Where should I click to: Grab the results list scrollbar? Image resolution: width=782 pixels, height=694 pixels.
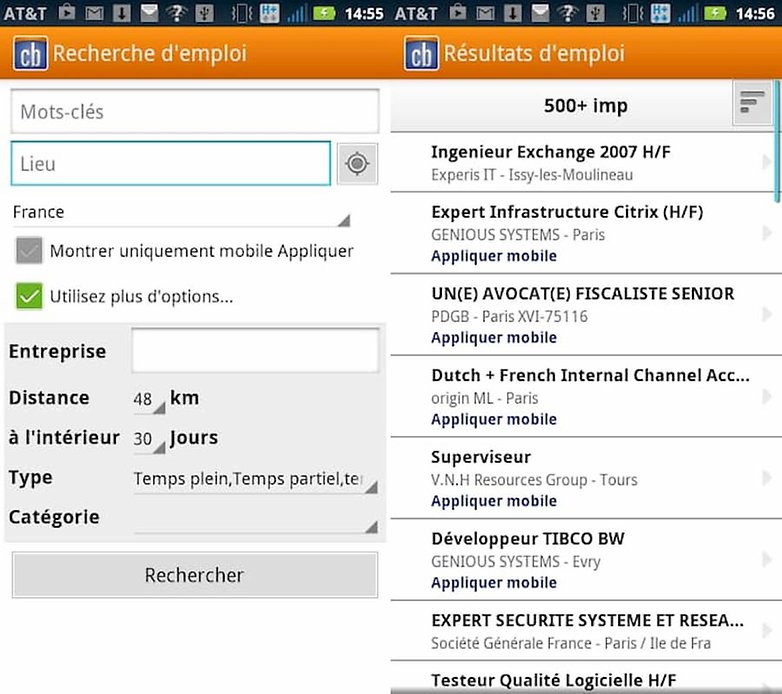coord(777,142)
